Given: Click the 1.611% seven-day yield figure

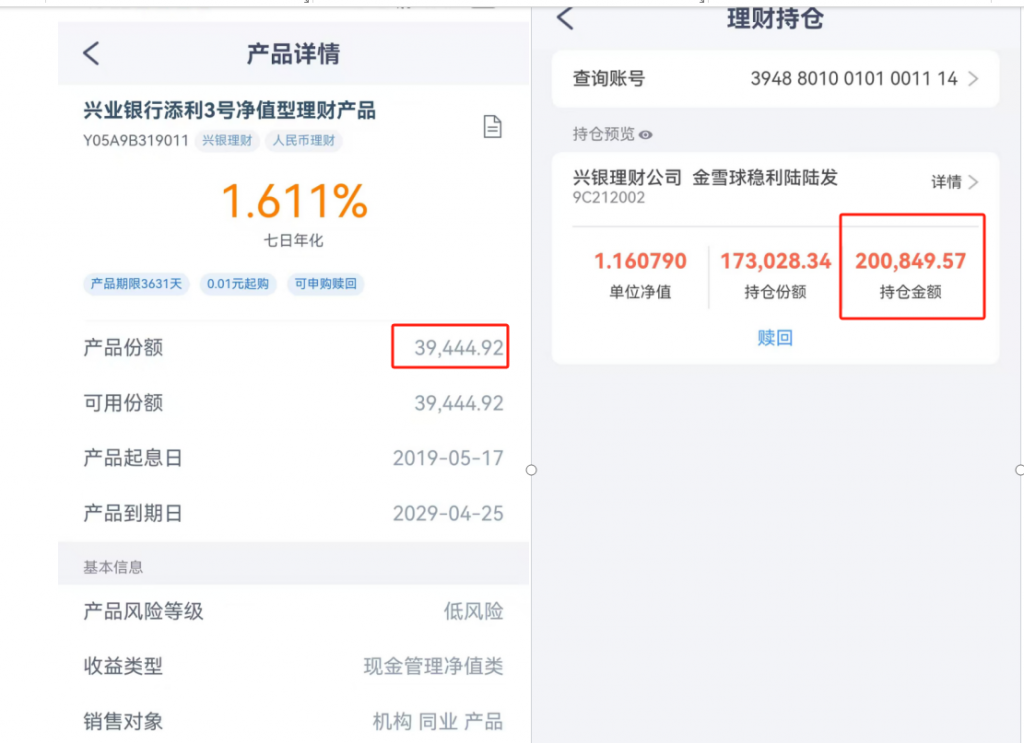Looking at the screenshot, I should coord(295,201).
